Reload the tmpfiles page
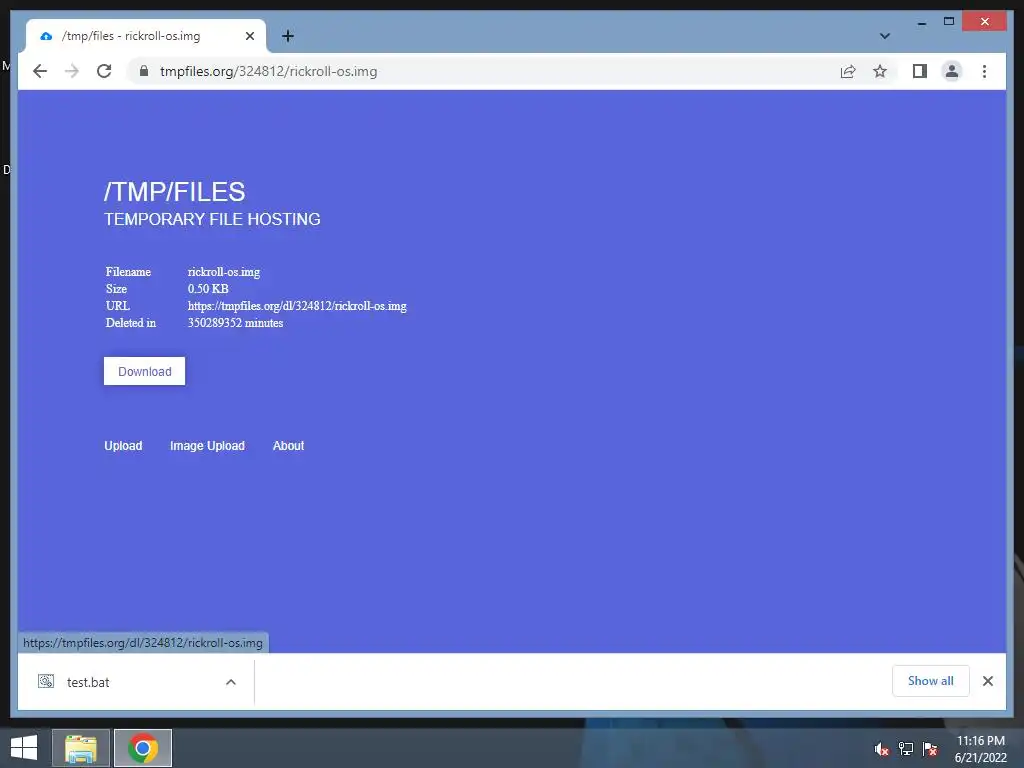This screenshot has width=1024, height=768. pos(104,71)
